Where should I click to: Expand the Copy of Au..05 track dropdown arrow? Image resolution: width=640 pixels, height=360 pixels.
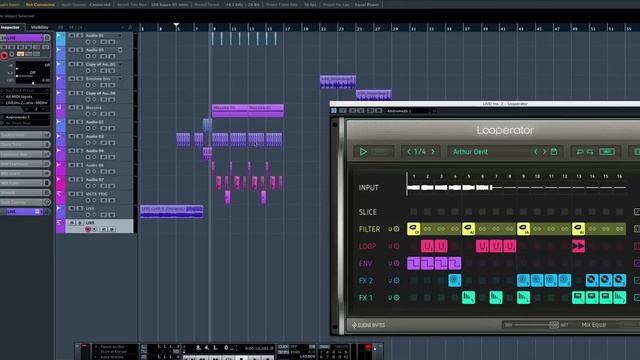(120, 64)
